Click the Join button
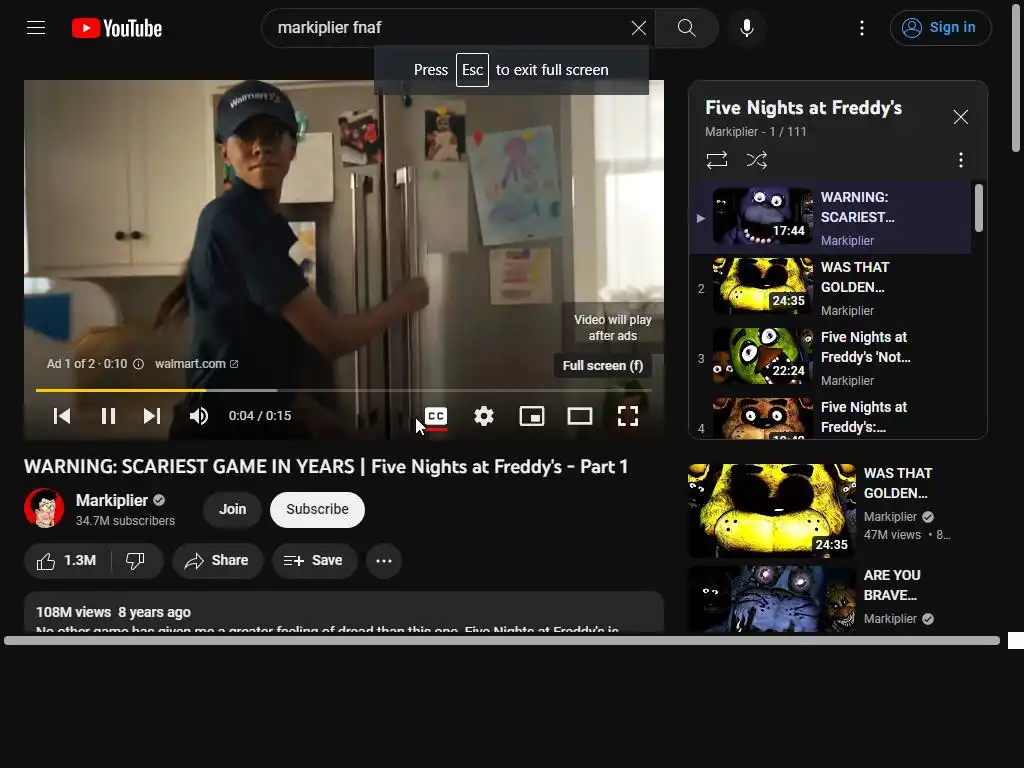This screenshot has height=768, width=1024. tap(232, 509)
